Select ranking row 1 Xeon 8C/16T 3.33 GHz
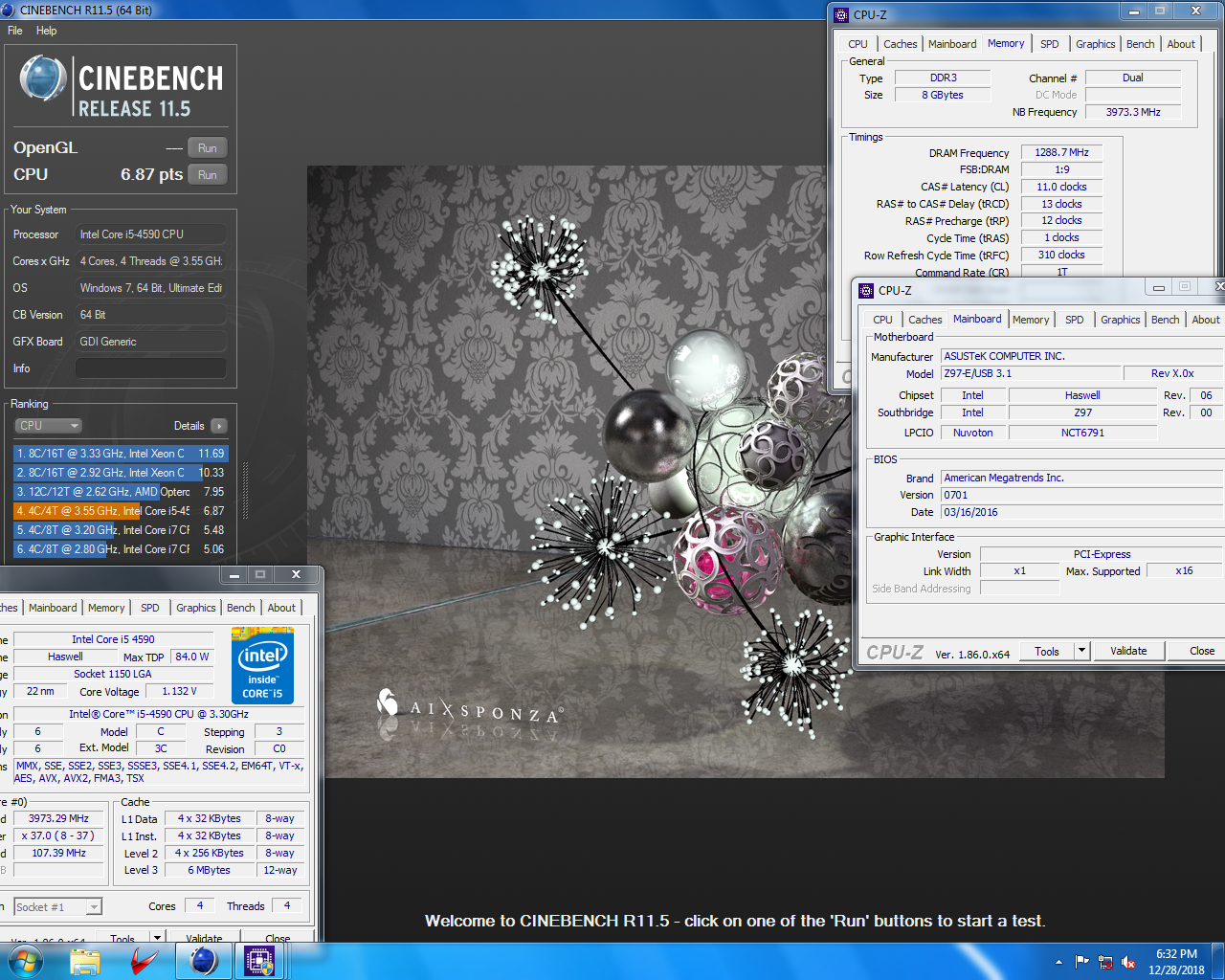Screen dimensions: 1225x980 tap(120, 454)
